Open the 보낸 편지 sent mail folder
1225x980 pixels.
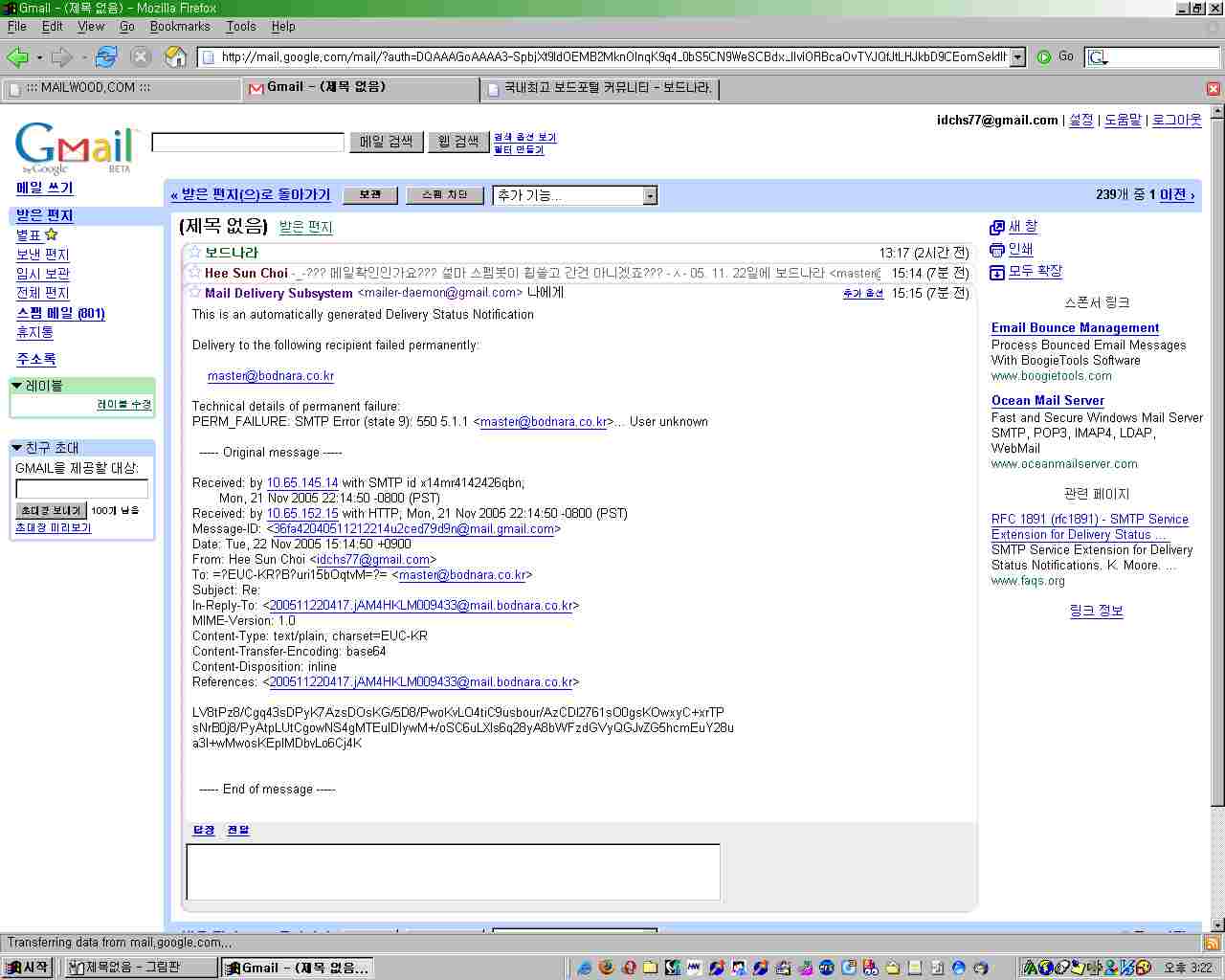43,255
